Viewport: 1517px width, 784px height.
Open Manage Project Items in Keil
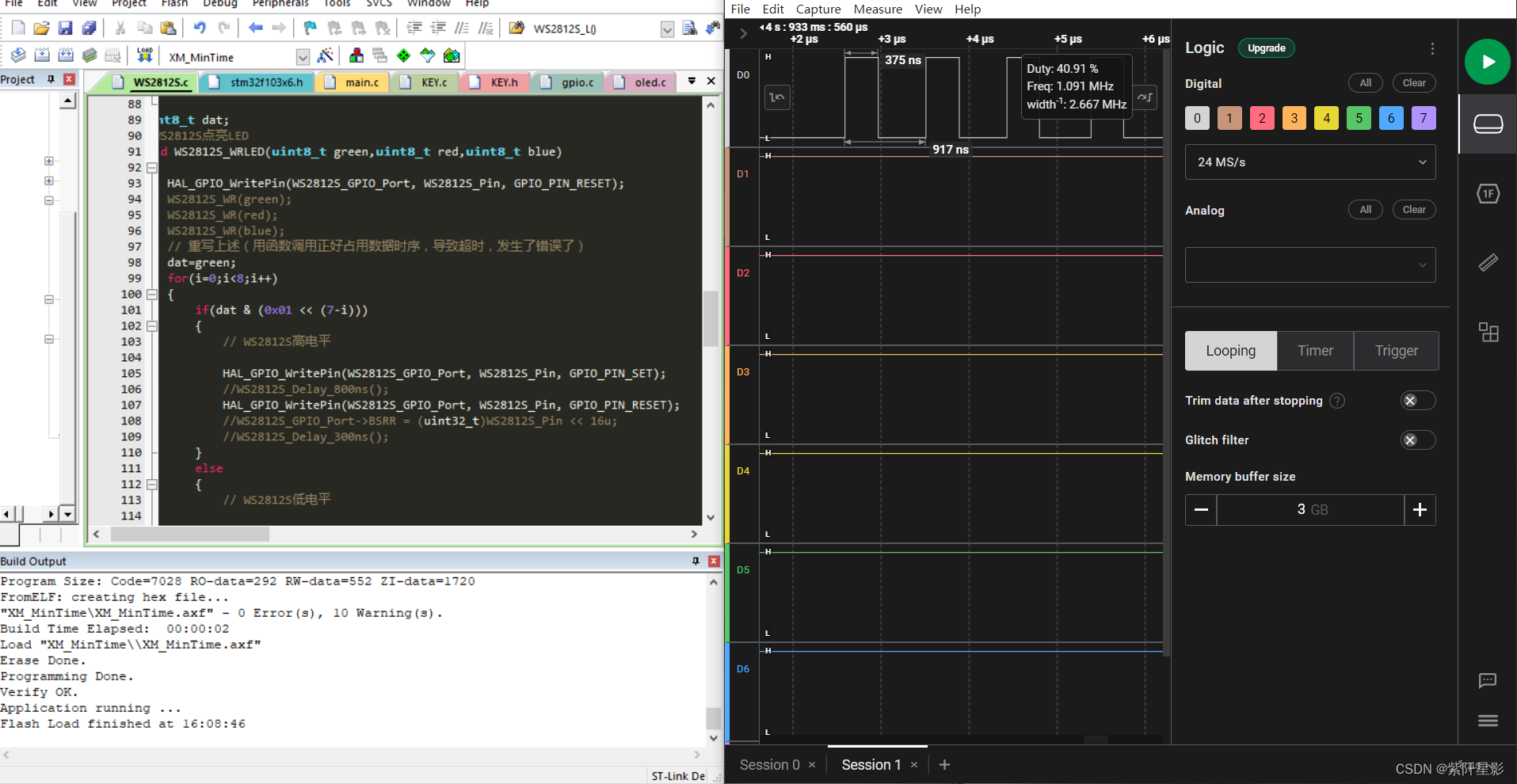356,55
